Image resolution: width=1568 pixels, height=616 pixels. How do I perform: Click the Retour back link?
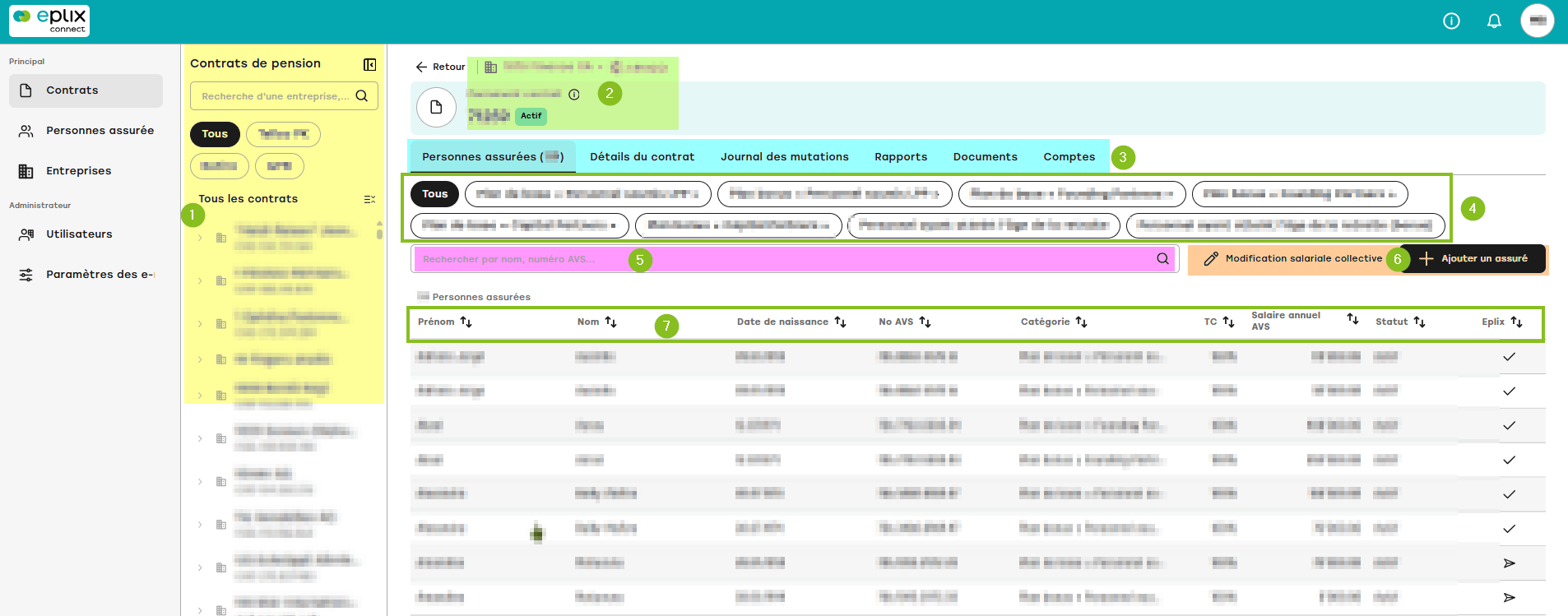pos(440,67)
